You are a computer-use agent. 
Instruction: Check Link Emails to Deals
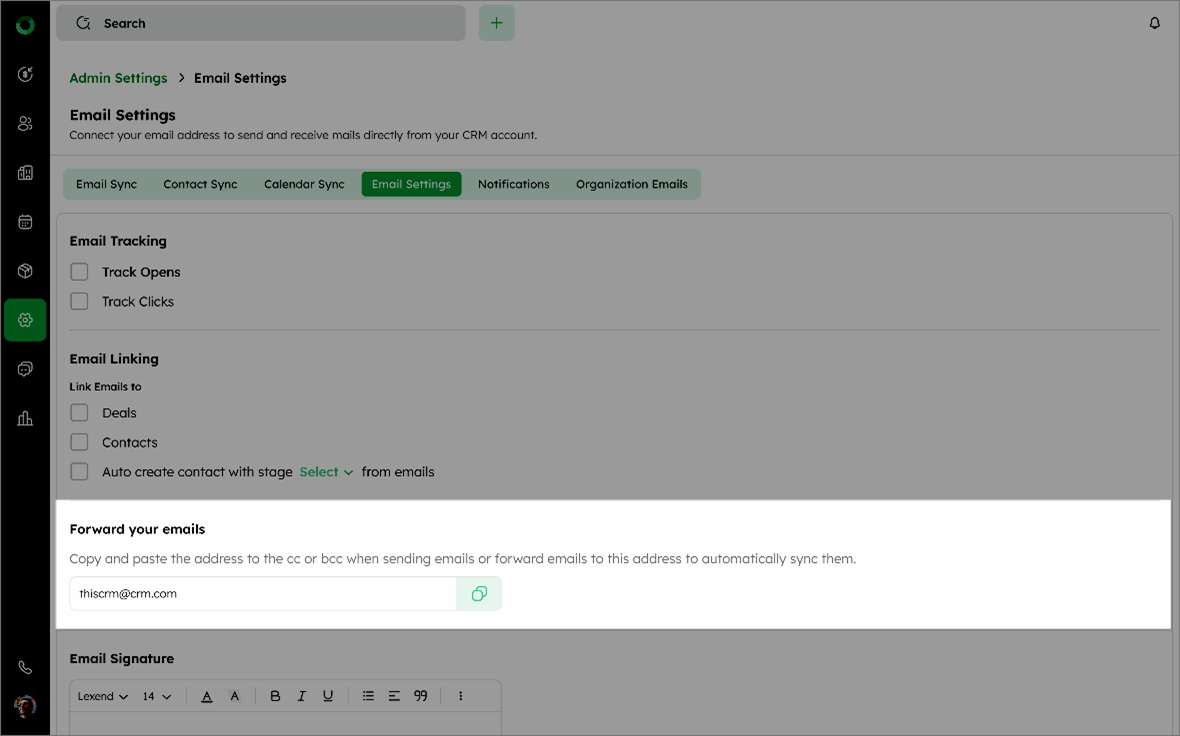[80, 413]
